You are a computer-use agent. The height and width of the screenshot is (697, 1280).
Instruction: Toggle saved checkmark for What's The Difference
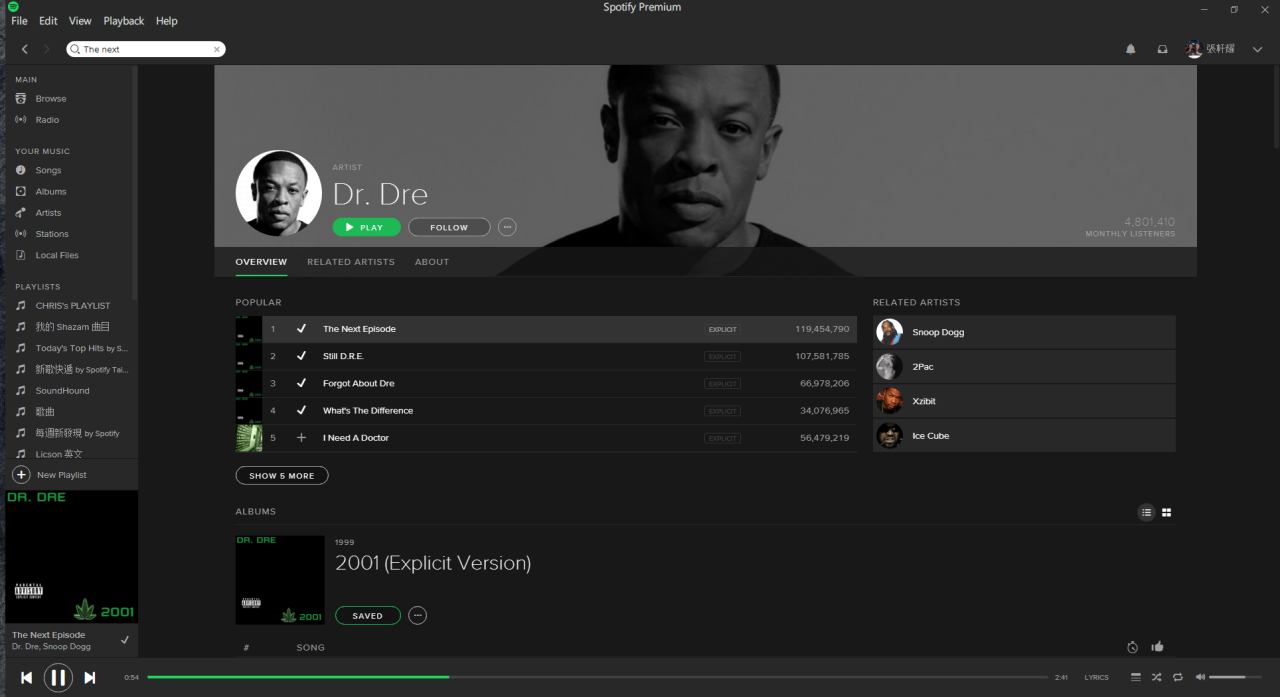(301, 410)
